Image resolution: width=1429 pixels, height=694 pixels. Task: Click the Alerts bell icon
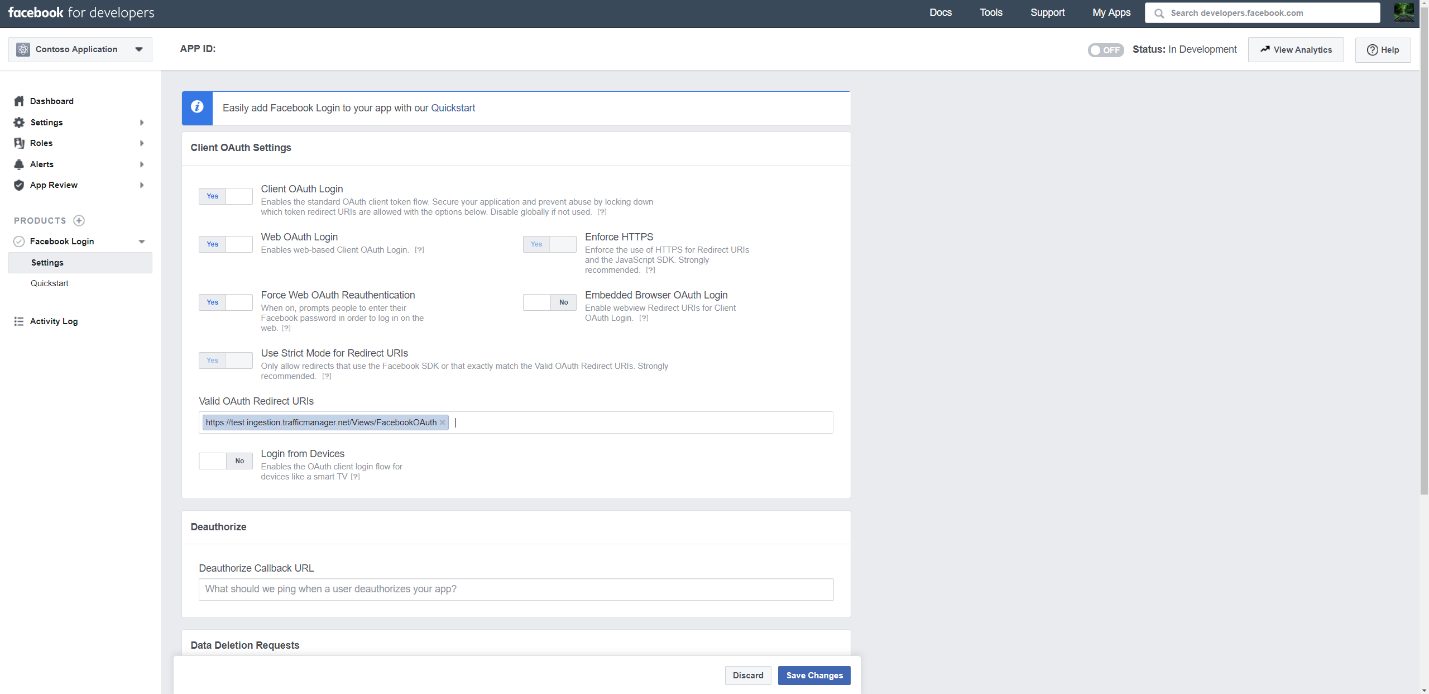pos(19,164)
